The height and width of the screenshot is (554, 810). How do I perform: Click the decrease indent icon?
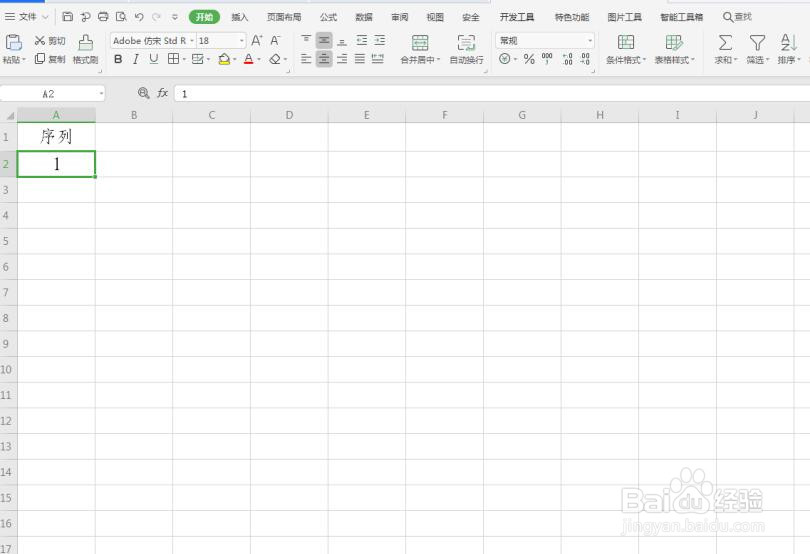(x=362, y=40)
